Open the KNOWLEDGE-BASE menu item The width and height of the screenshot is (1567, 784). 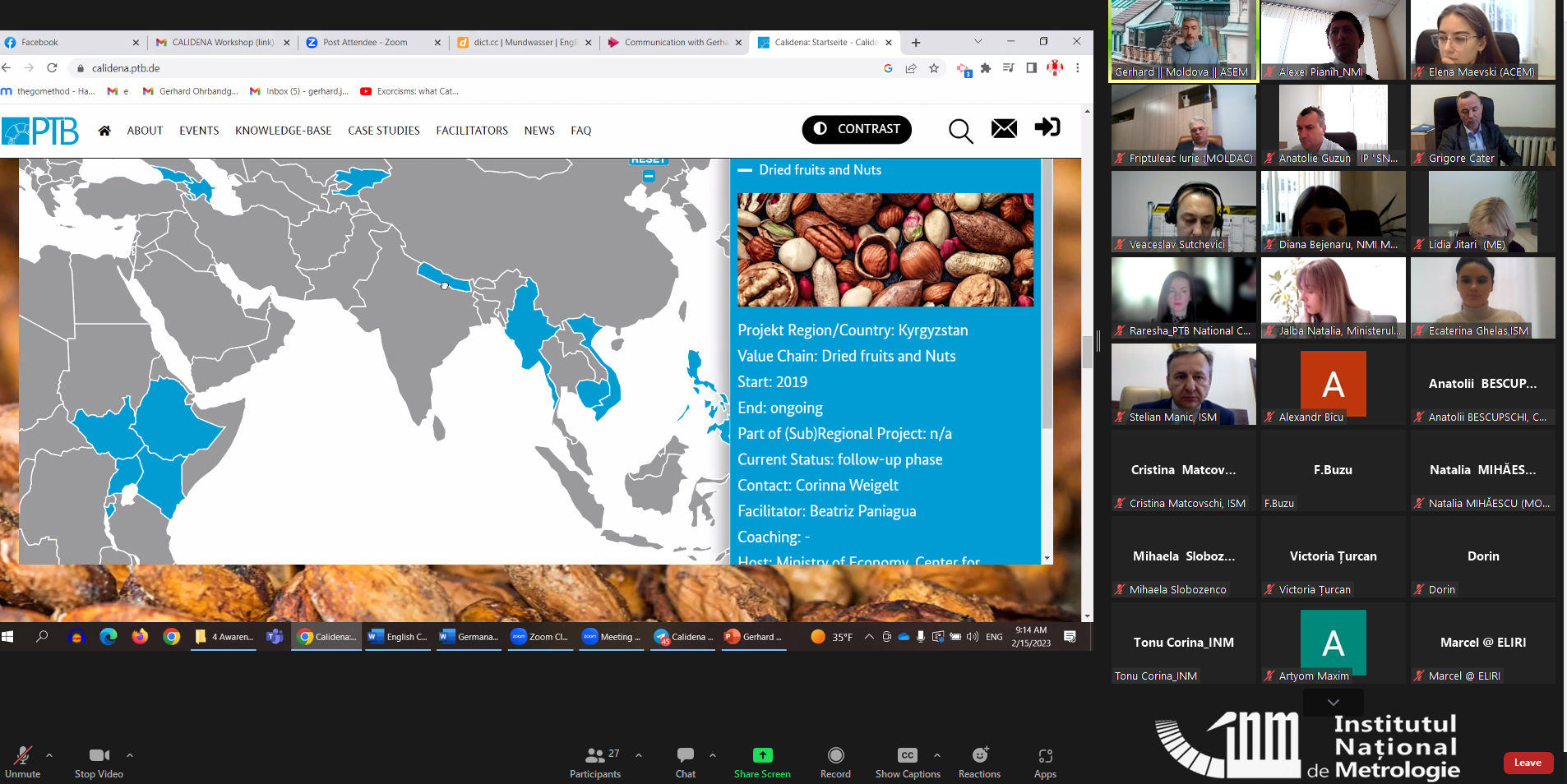283,131
